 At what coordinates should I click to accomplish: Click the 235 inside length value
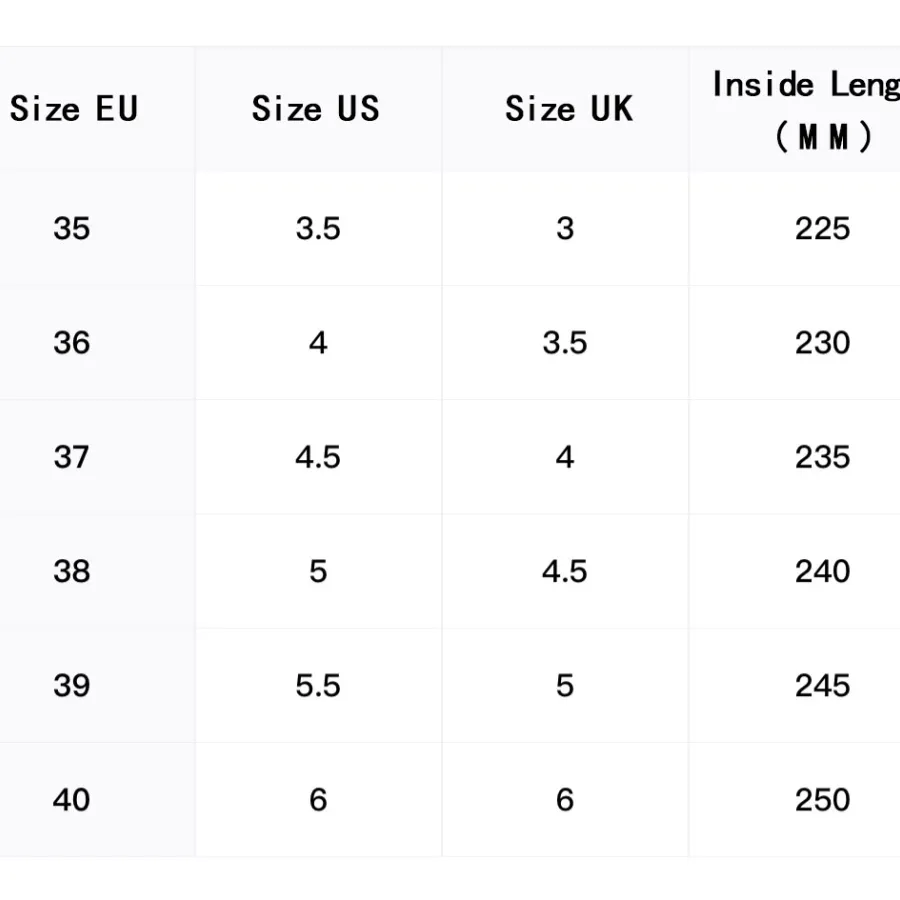pyautogui.click(x=822, y=457)
